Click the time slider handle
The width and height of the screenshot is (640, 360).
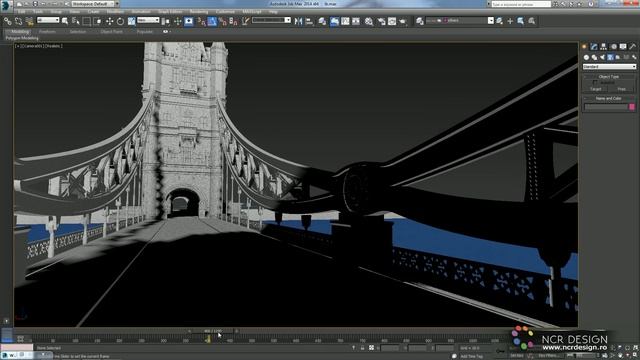tap(213, 331)
